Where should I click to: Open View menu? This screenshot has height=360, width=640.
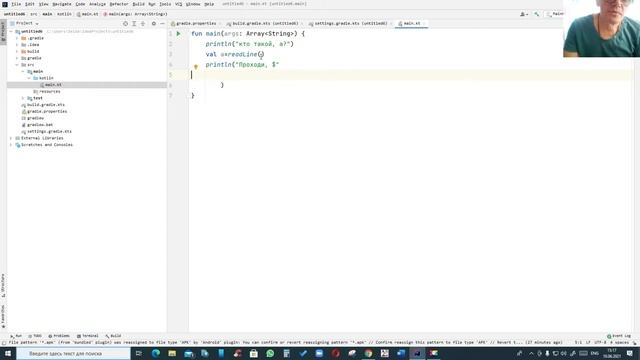(x=43, y=4)
